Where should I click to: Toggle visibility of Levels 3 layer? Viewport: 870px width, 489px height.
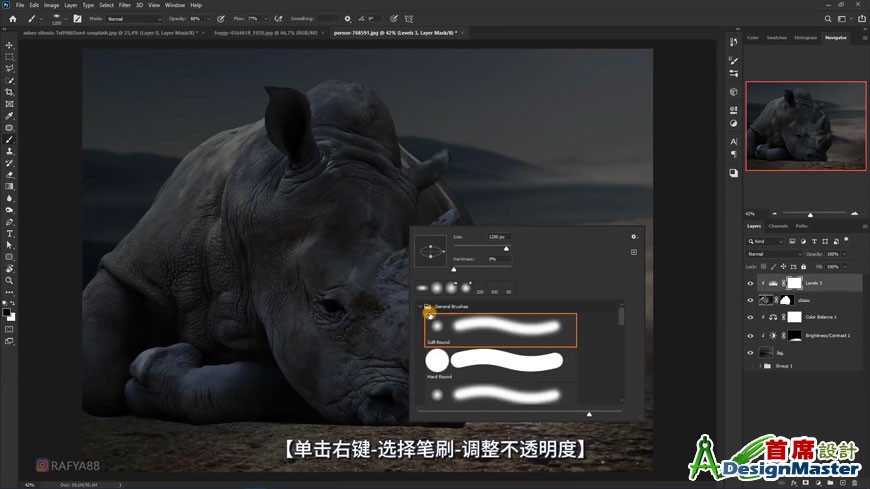click(x=750, y=283)
